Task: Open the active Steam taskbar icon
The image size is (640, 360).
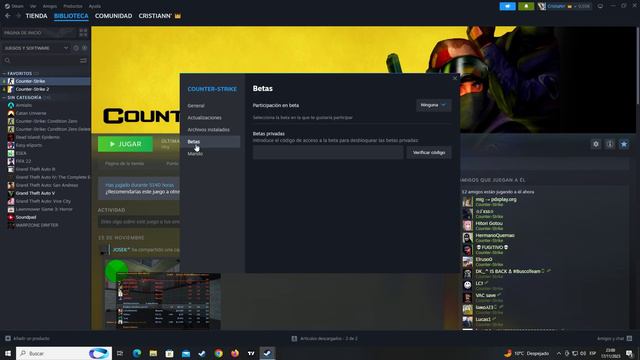Action: (x=267, y=353)
